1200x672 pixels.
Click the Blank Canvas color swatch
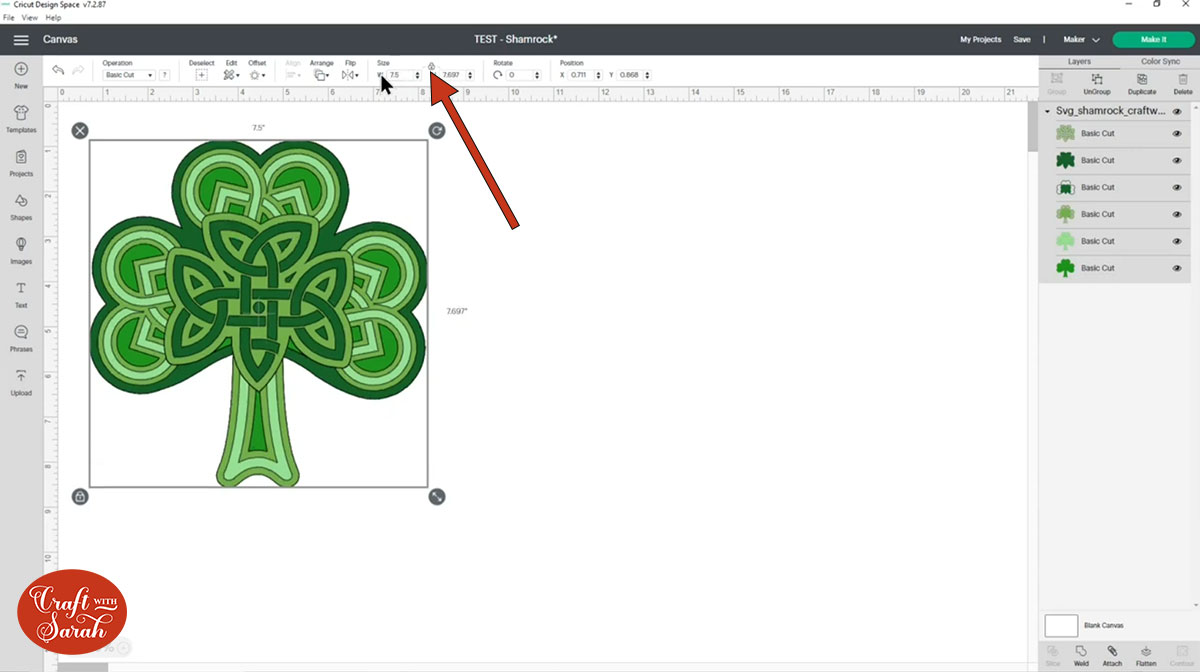click(x=1061, y=625)
